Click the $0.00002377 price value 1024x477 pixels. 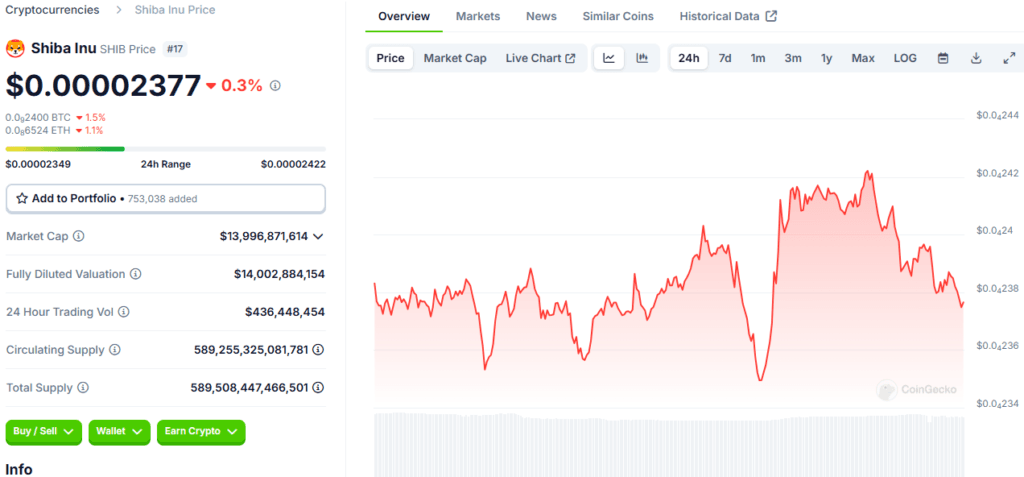pyautogui.click(x=104, y=86)
